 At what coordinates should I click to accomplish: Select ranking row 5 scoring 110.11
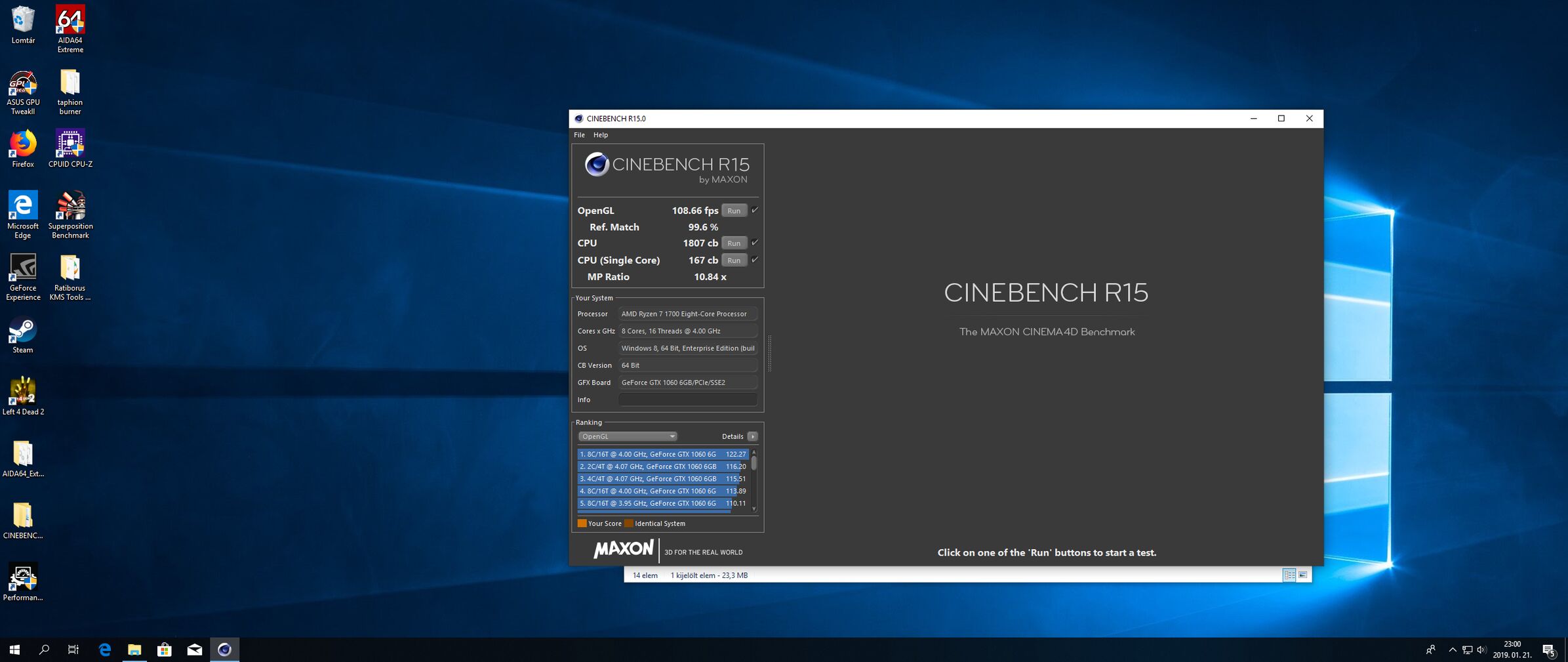(663, 503)
